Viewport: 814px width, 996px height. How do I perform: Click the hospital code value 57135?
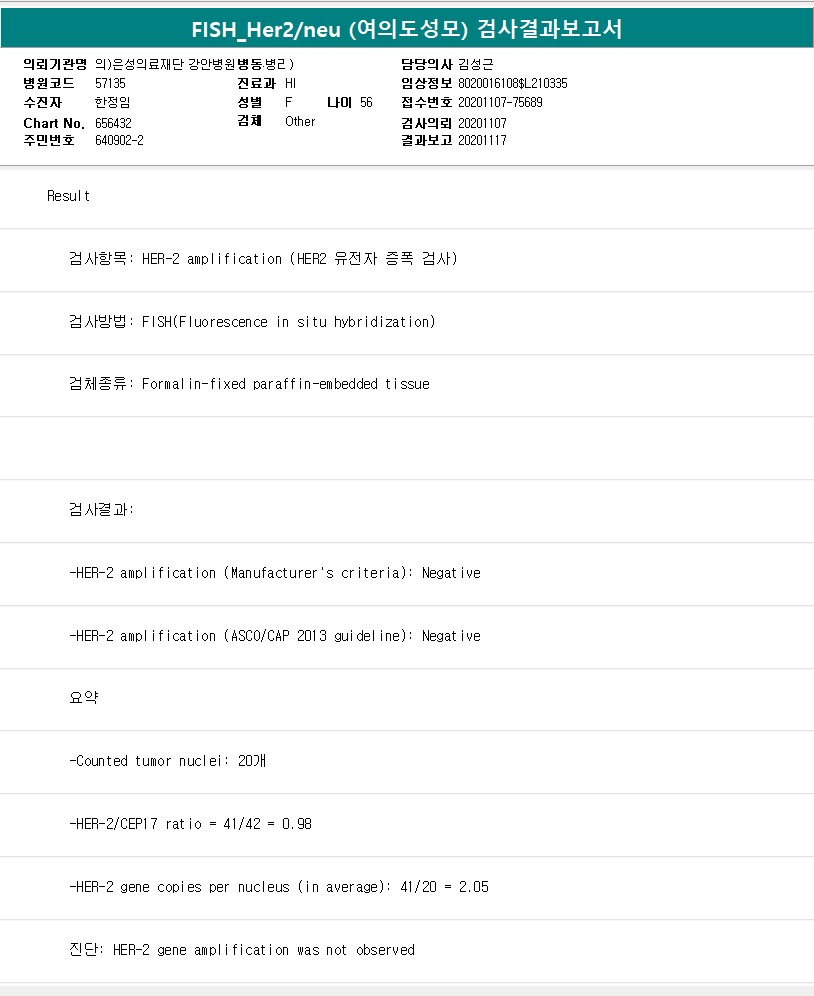tap(110, 84)
